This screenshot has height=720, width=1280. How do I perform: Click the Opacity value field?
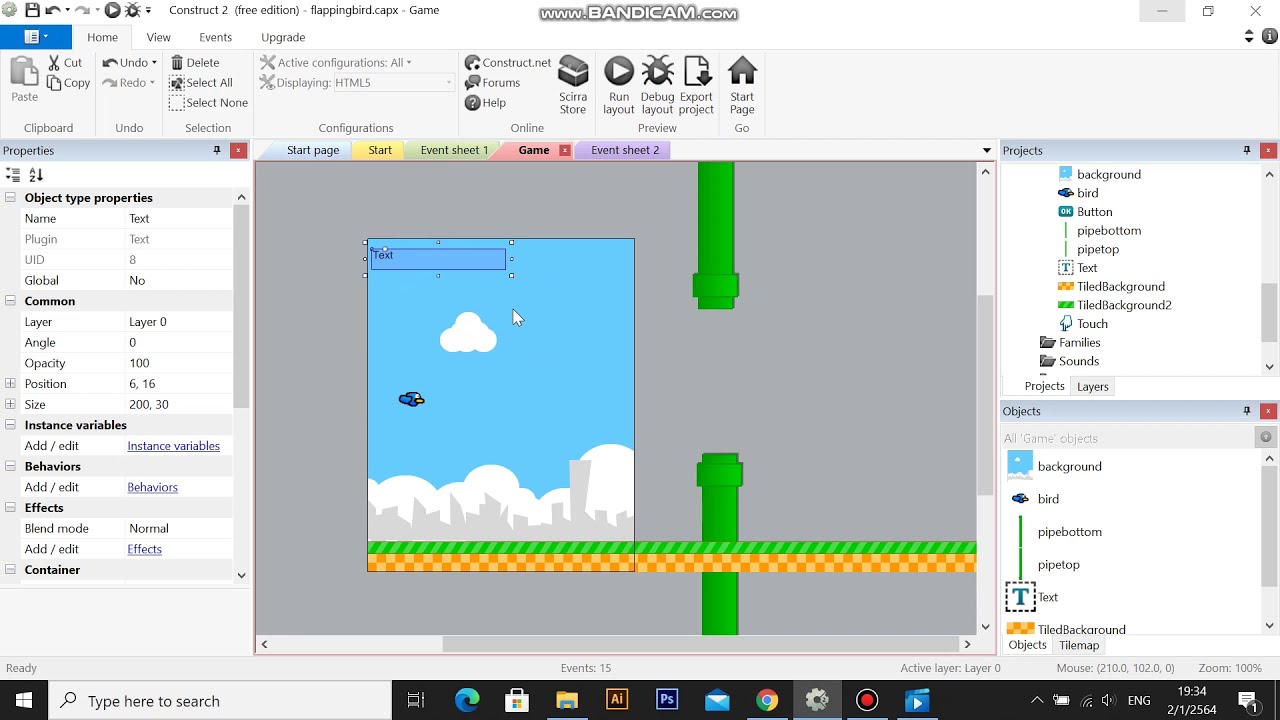click(x=179, y=363)
